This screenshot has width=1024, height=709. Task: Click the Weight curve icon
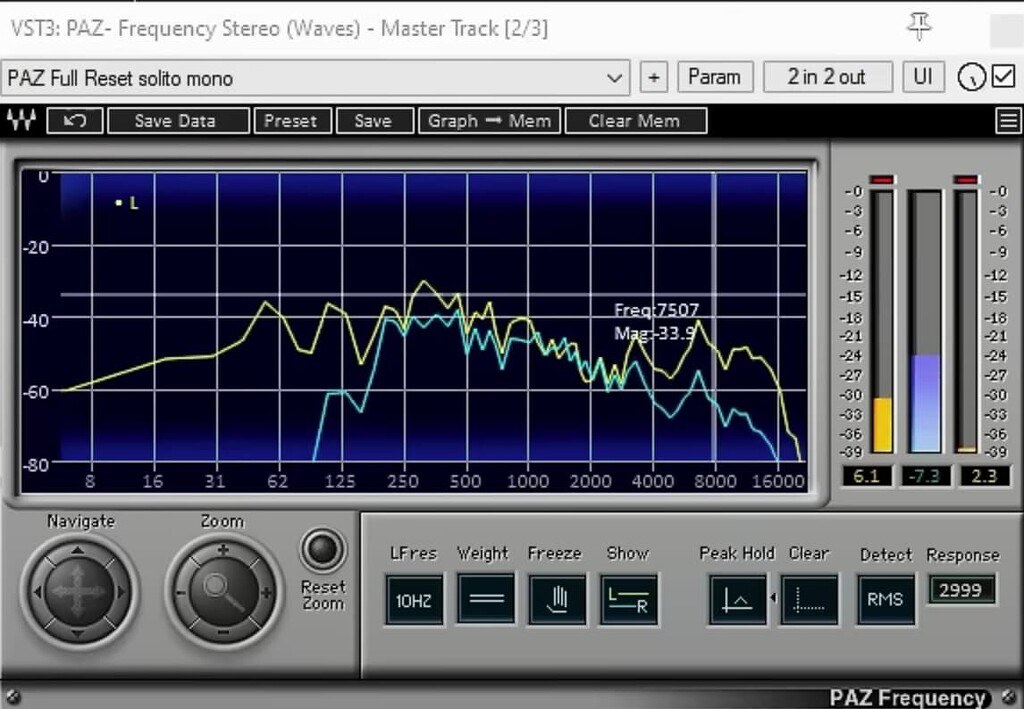coord(485,597)
